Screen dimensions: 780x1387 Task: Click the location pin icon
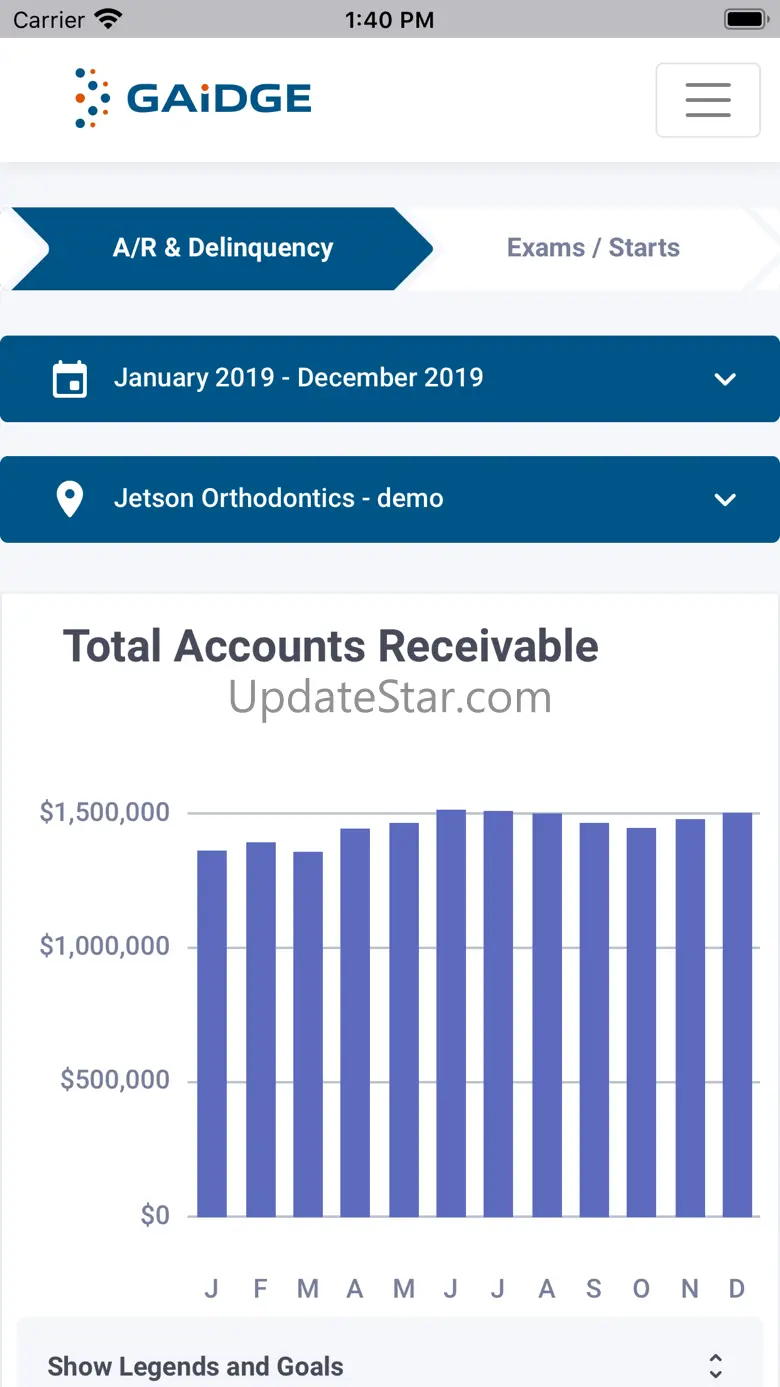[x=69, y=499]
